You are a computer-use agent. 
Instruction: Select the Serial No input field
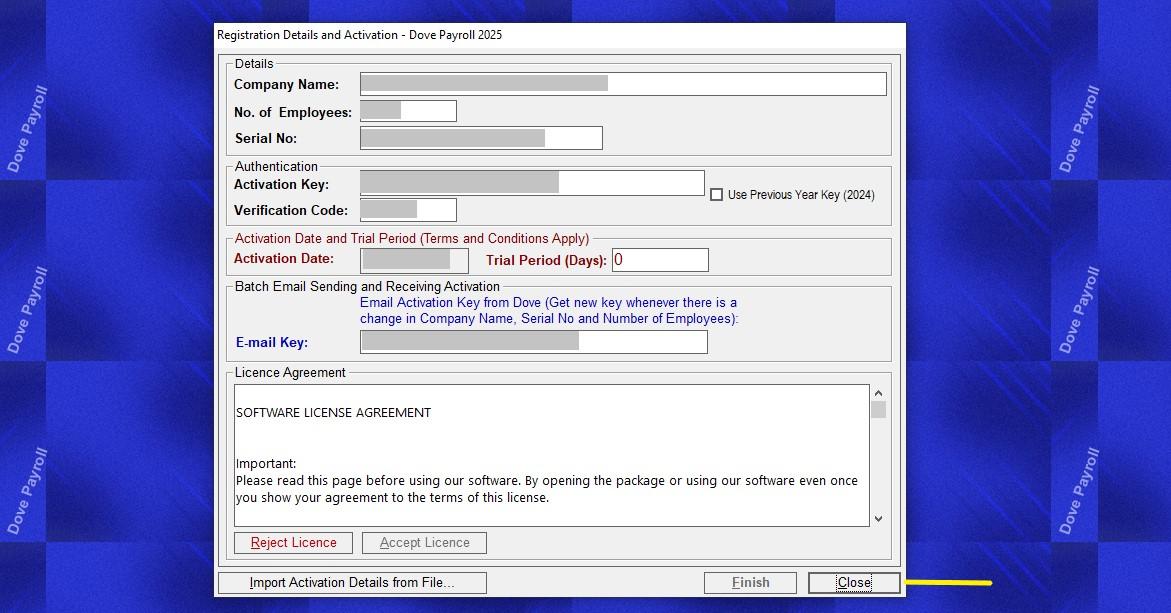481,138
